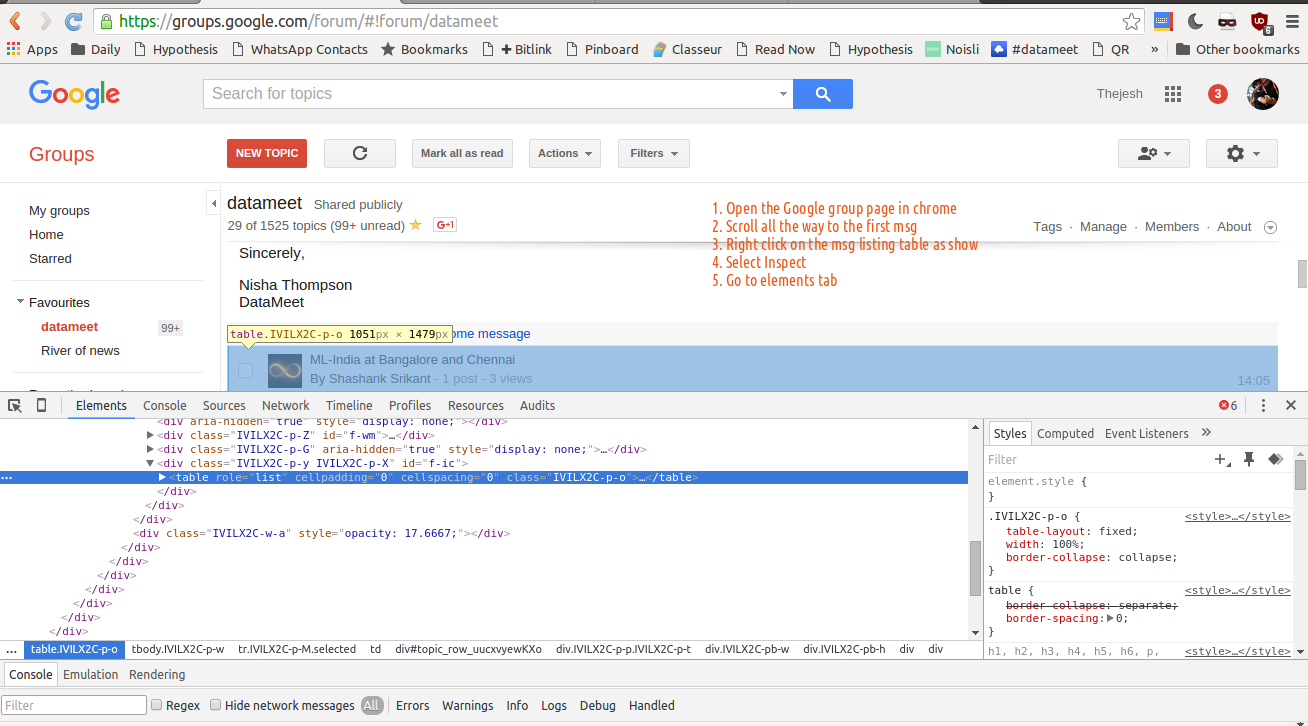This screenshot has height=726, width=1308.
Task: Click the blue search button
Action: click(823, 94)
